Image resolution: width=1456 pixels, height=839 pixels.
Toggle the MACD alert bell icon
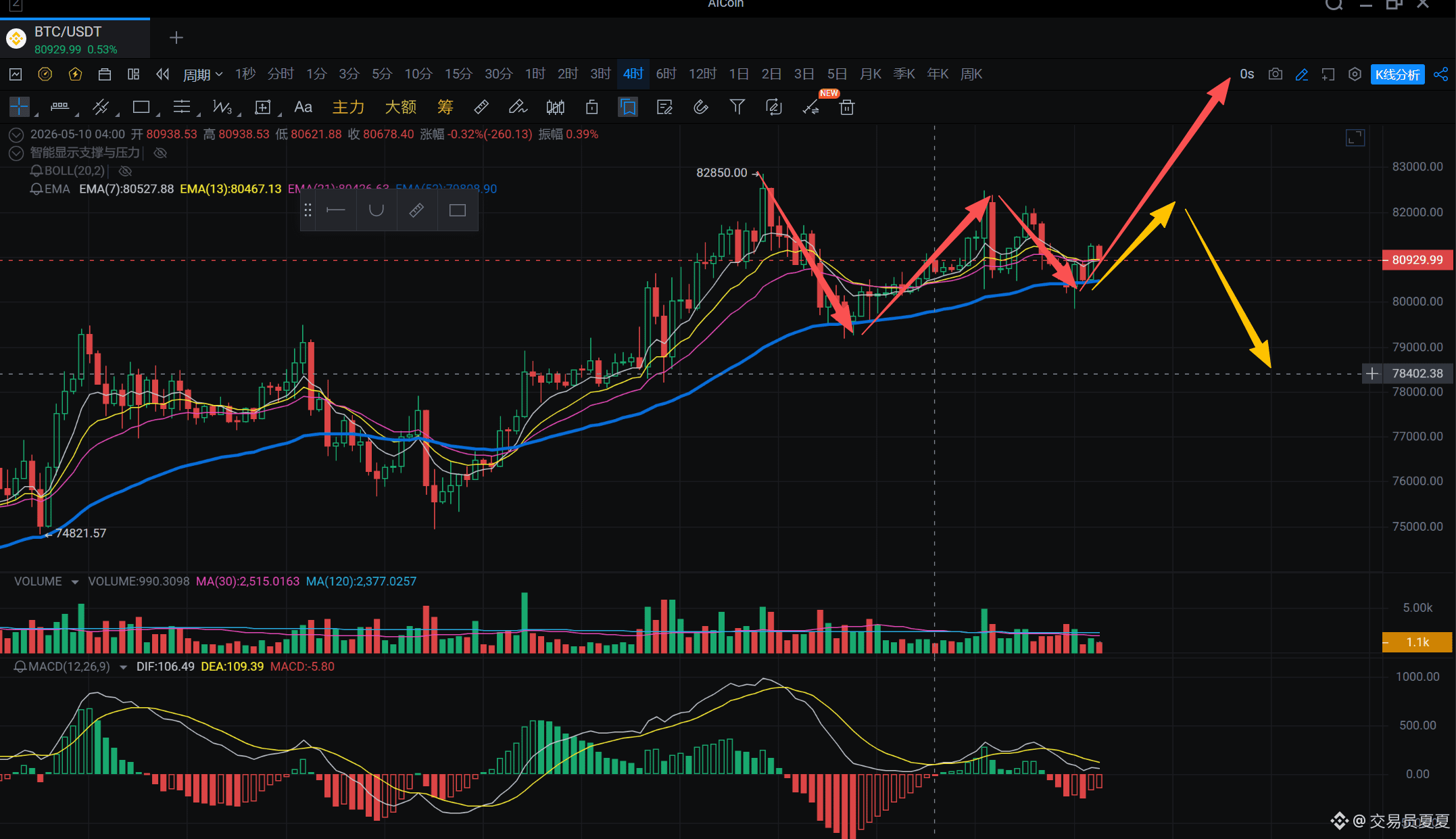click(20, 667)
